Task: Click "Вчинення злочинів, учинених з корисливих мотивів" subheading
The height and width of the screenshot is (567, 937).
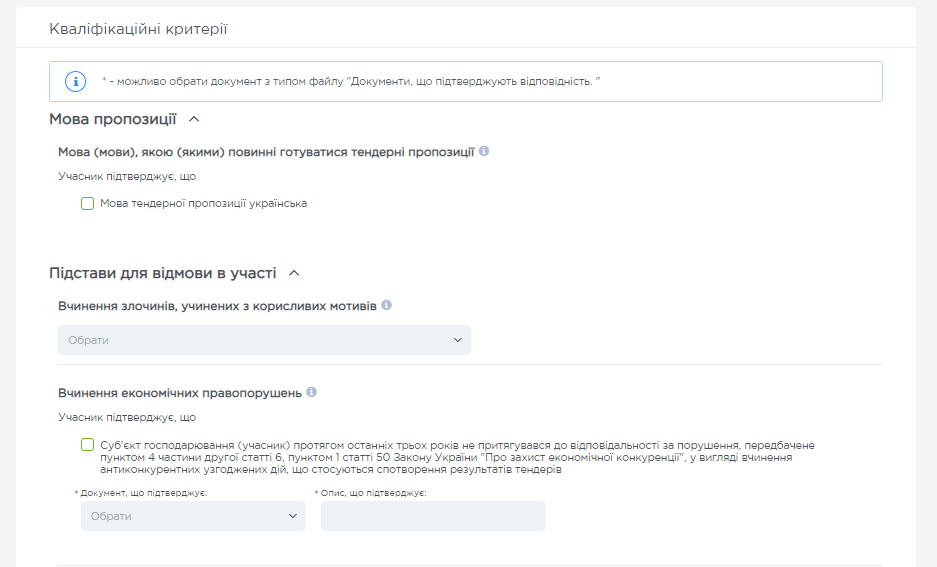Action: 217,305
